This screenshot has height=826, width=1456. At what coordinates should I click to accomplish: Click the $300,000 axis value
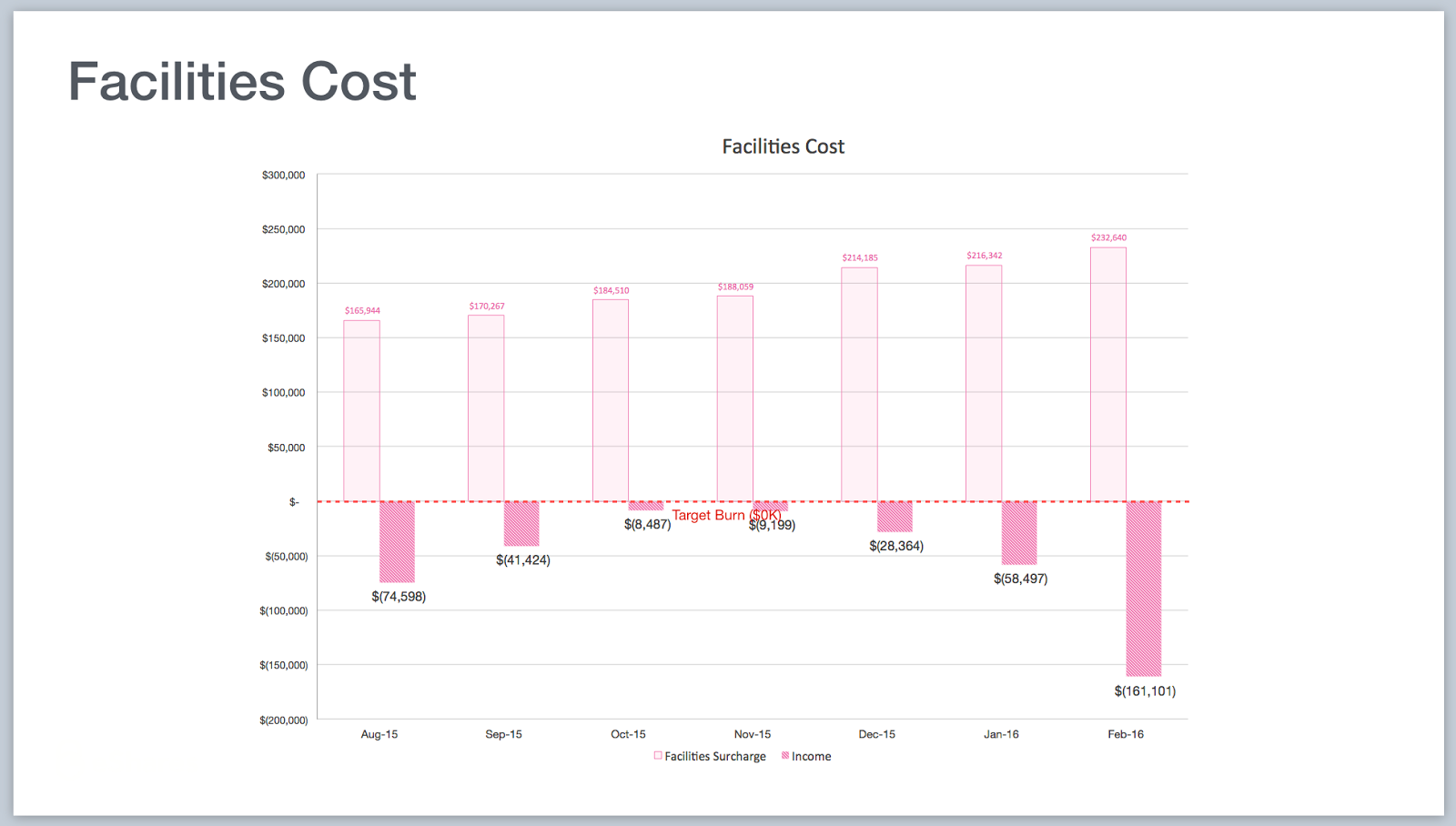283,175
